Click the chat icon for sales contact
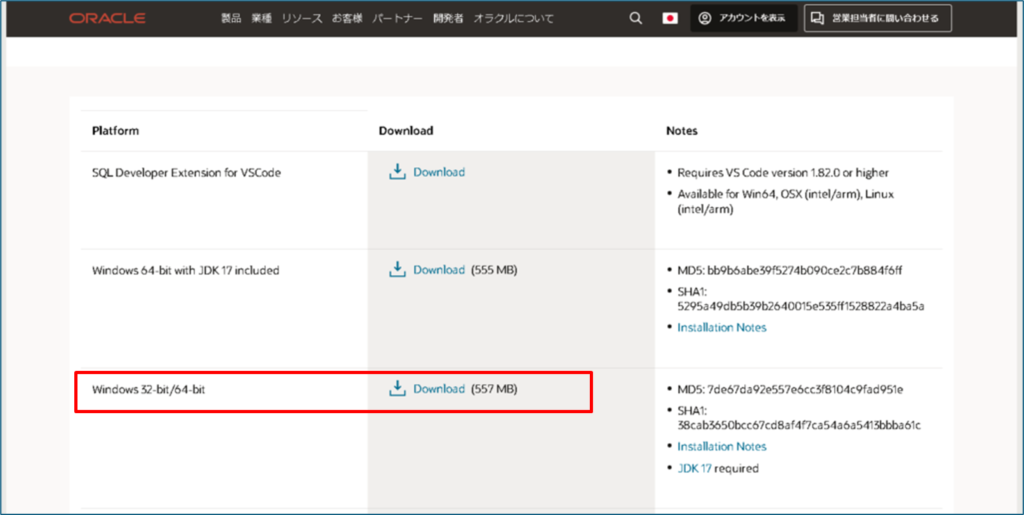 [x=818, y=18]
